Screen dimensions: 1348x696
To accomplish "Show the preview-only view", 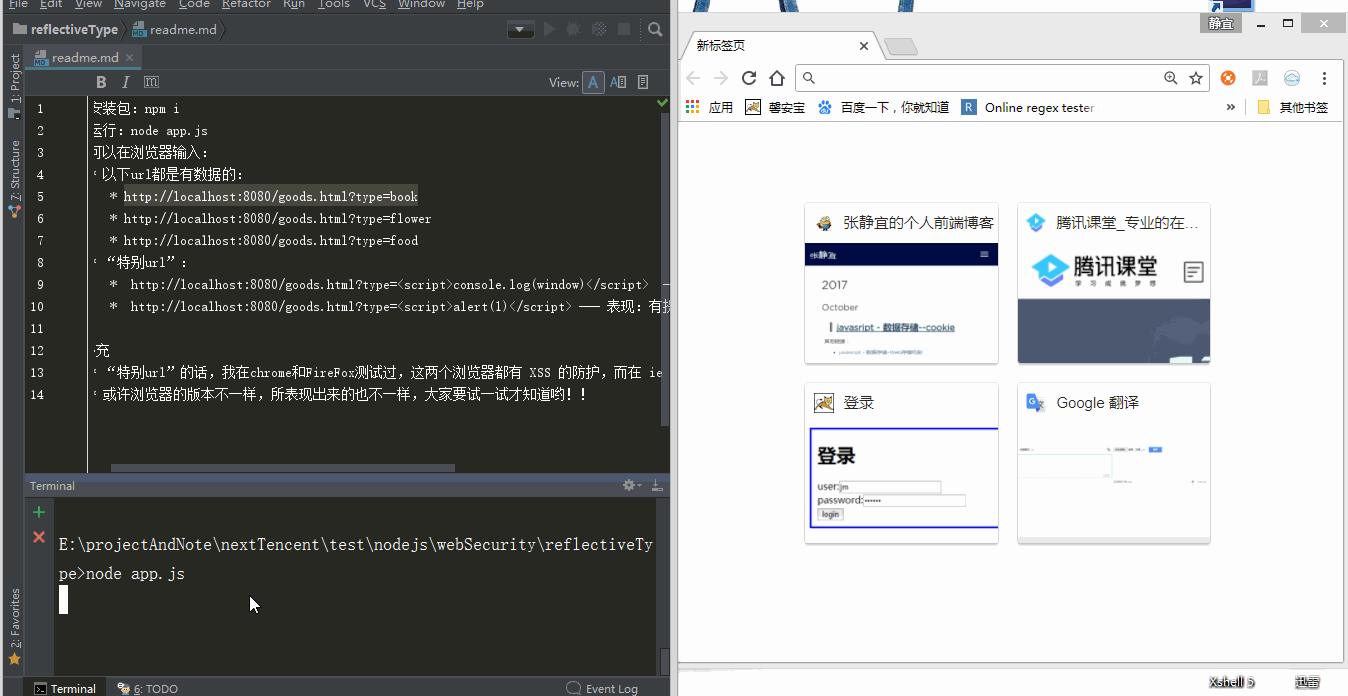I will (x=643, y=82).
